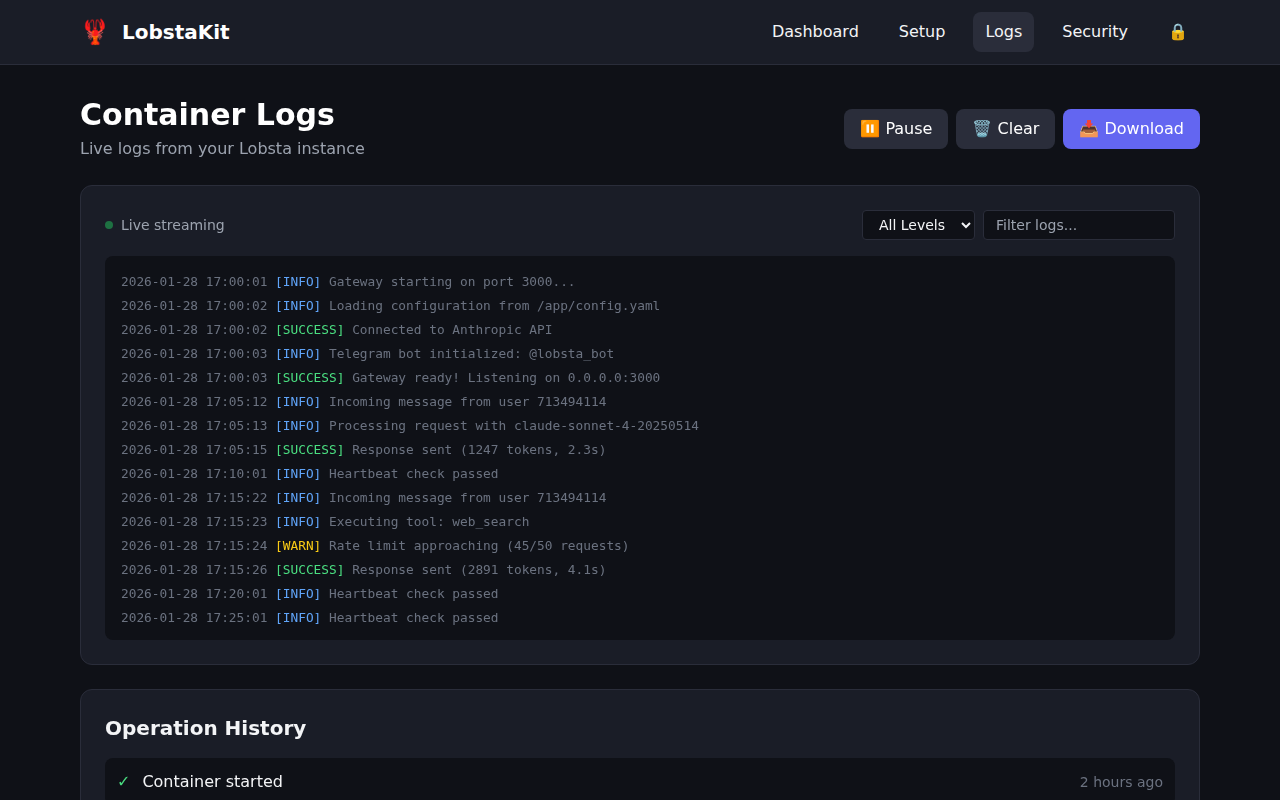
Task: Select a log level from the level selector
Action: [x=917, y=224]
